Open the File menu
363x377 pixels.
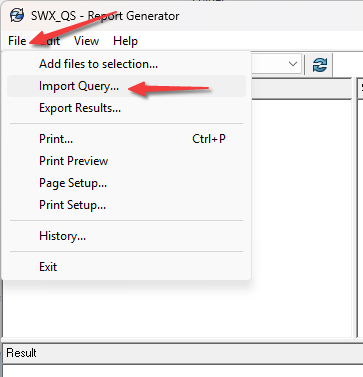pyautogui.click(x=17, y=41)
